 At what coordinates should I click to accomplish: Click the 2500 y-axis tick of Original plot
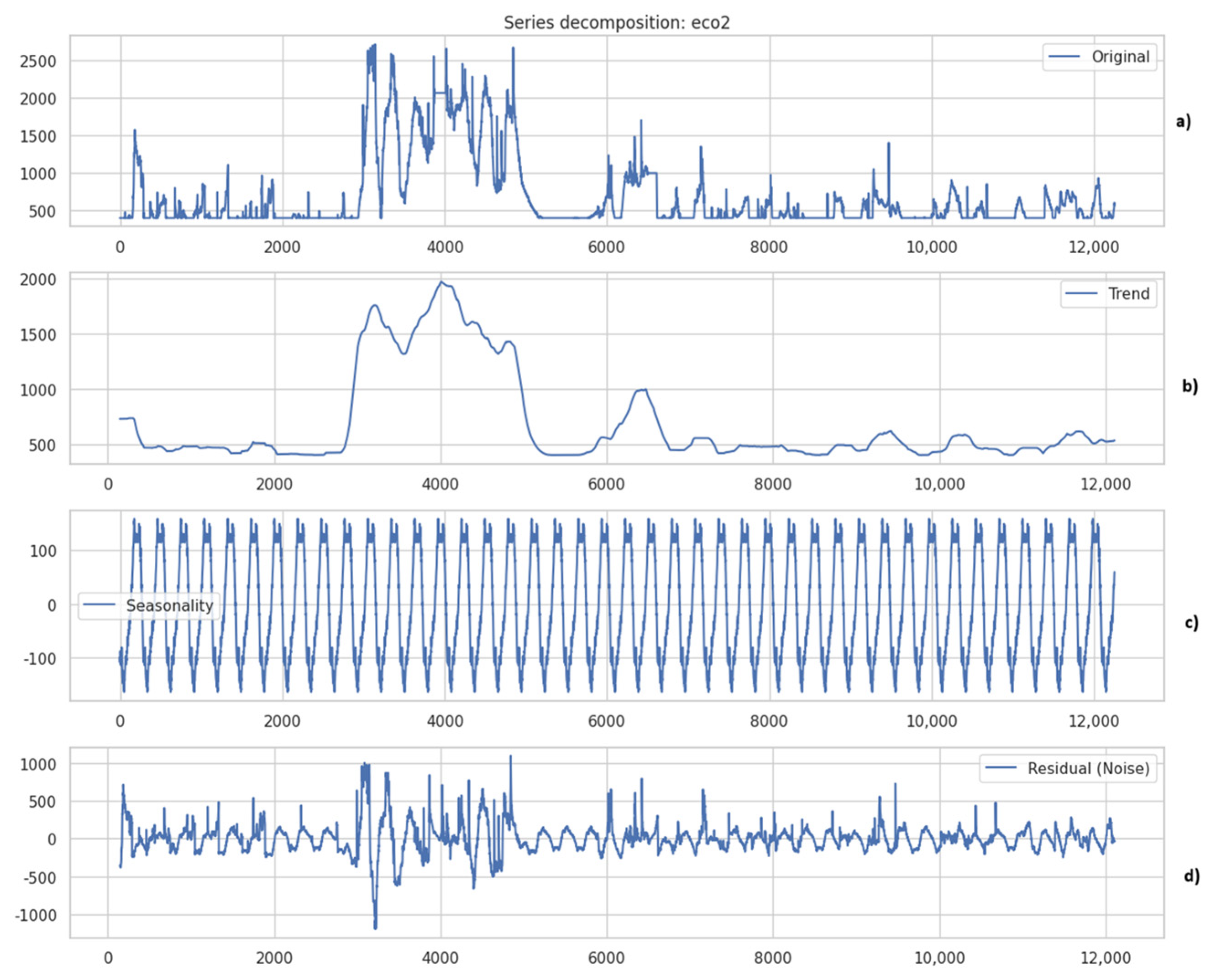tap(38, 62)
